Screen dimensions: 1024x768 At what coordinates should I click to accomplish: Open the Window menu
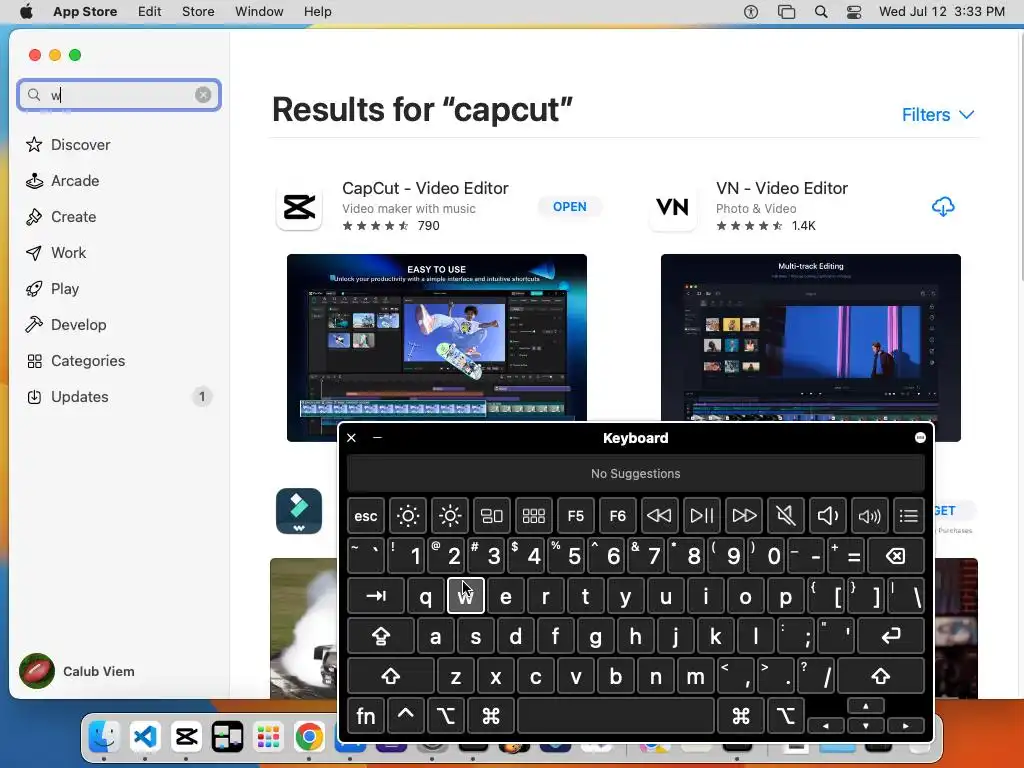[x=259, y=11]
